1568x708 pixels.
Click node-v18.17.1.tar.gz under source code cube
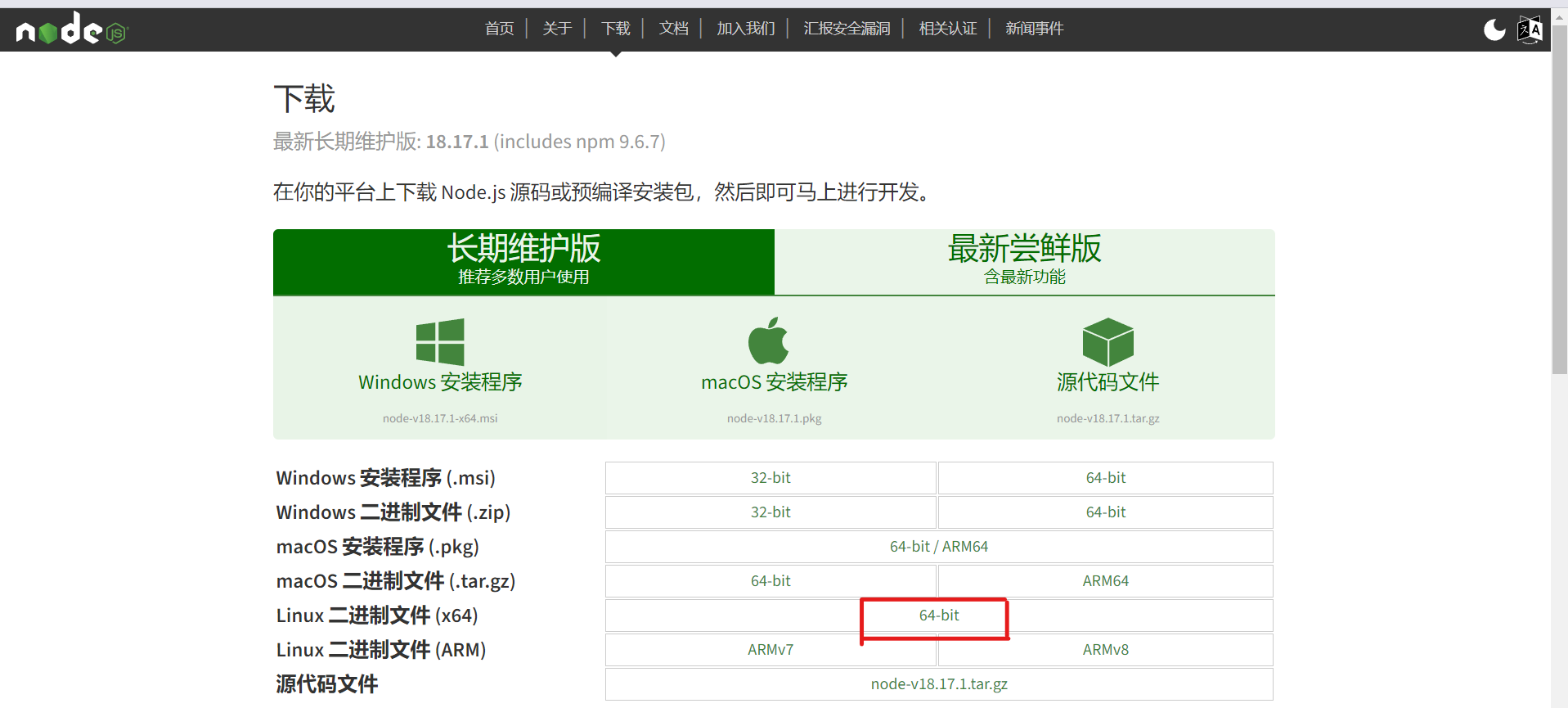[1108, 418]
